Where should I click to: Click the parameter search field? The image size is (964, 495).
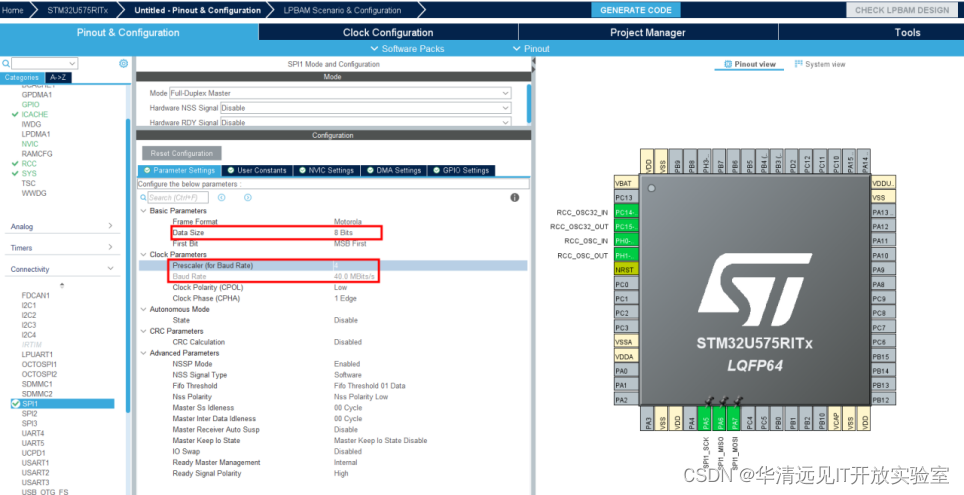(x=178, y=197)
